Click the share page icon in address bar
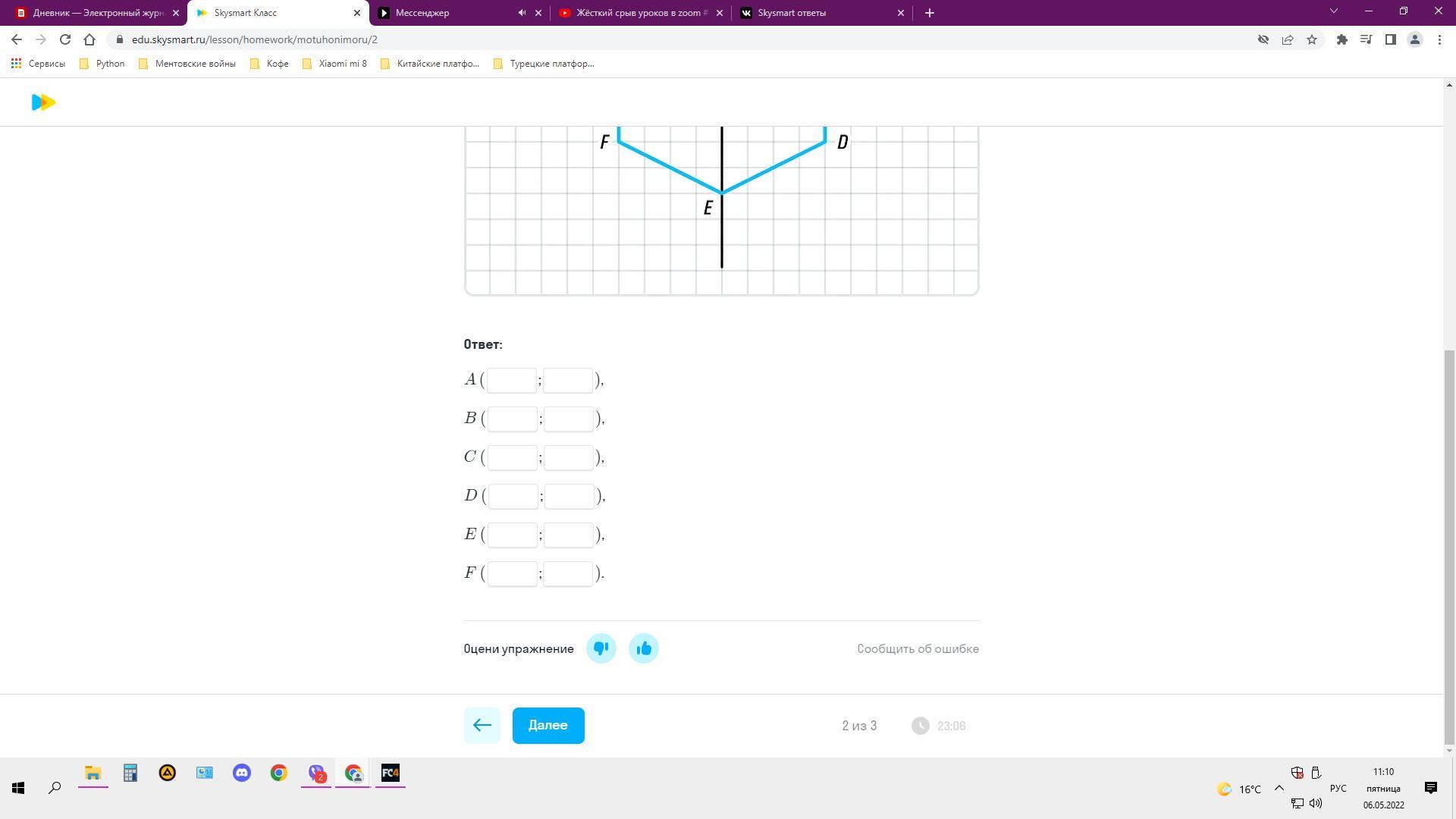 (1288, 39)
